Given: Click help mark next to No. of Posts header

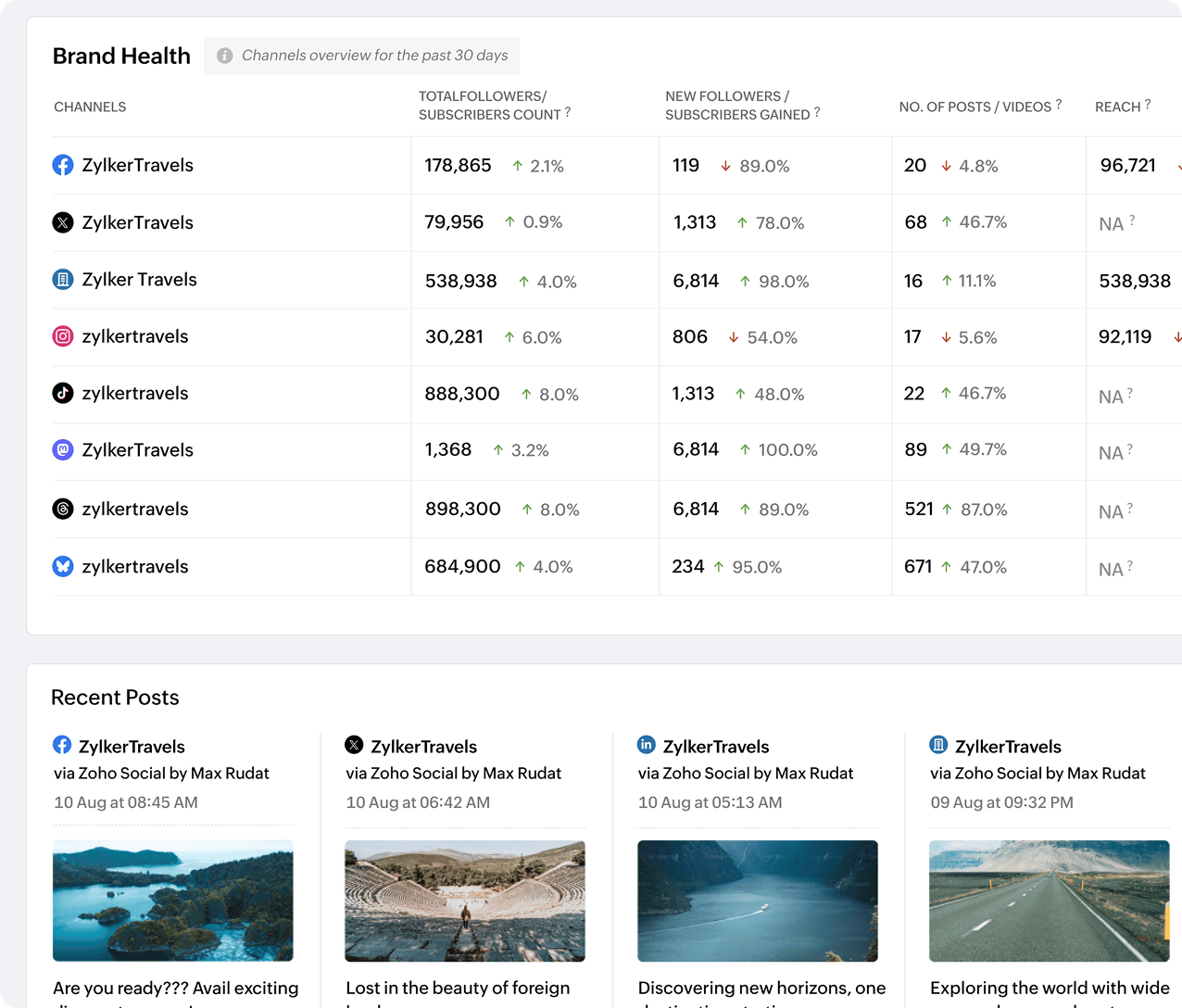Looking at the screenshot, I should 1059,105.
